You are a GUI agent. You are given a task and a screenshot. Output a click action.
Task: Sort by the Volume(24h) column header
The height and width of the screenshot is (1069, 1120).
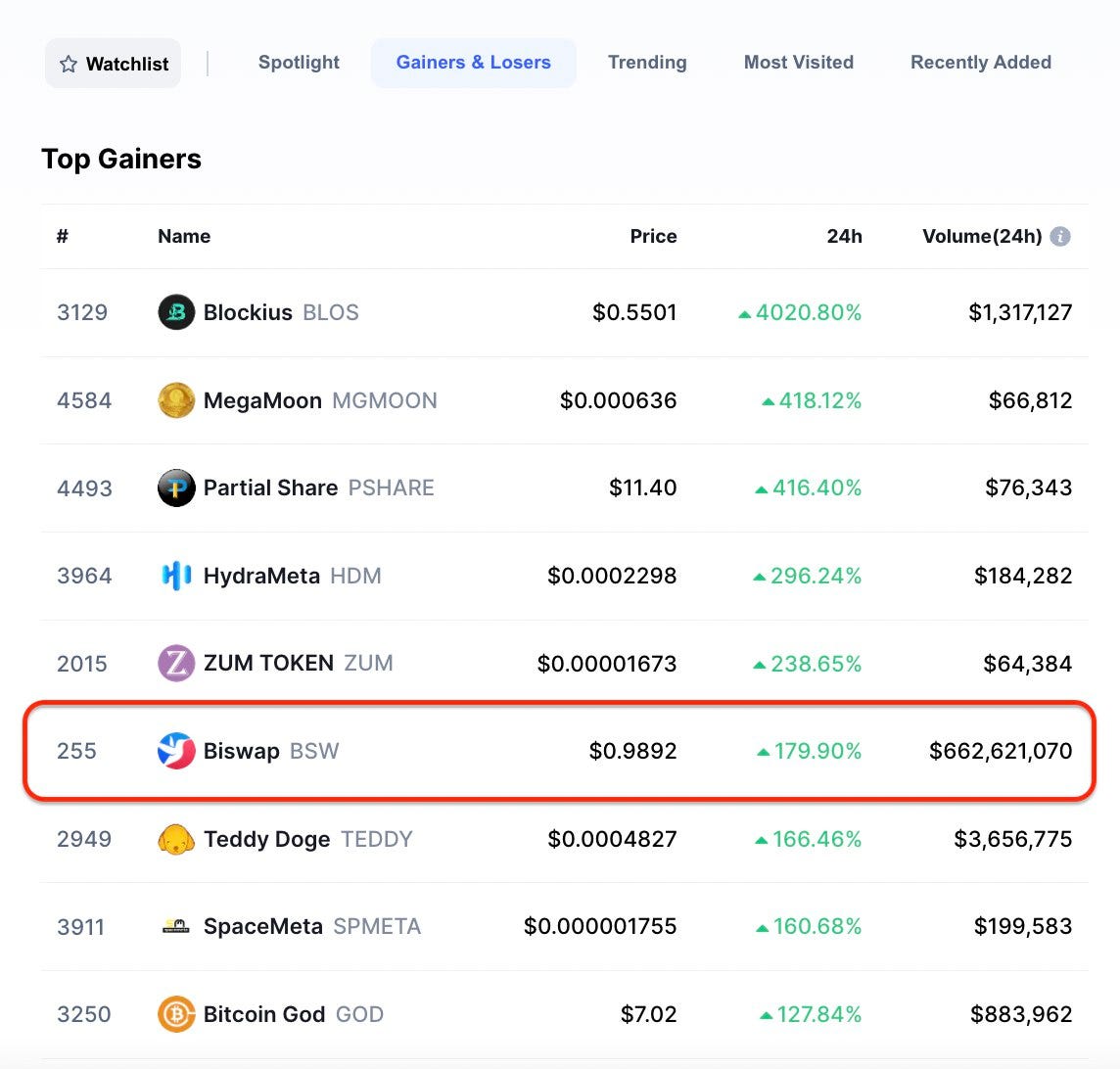click(x=982, y=236)
